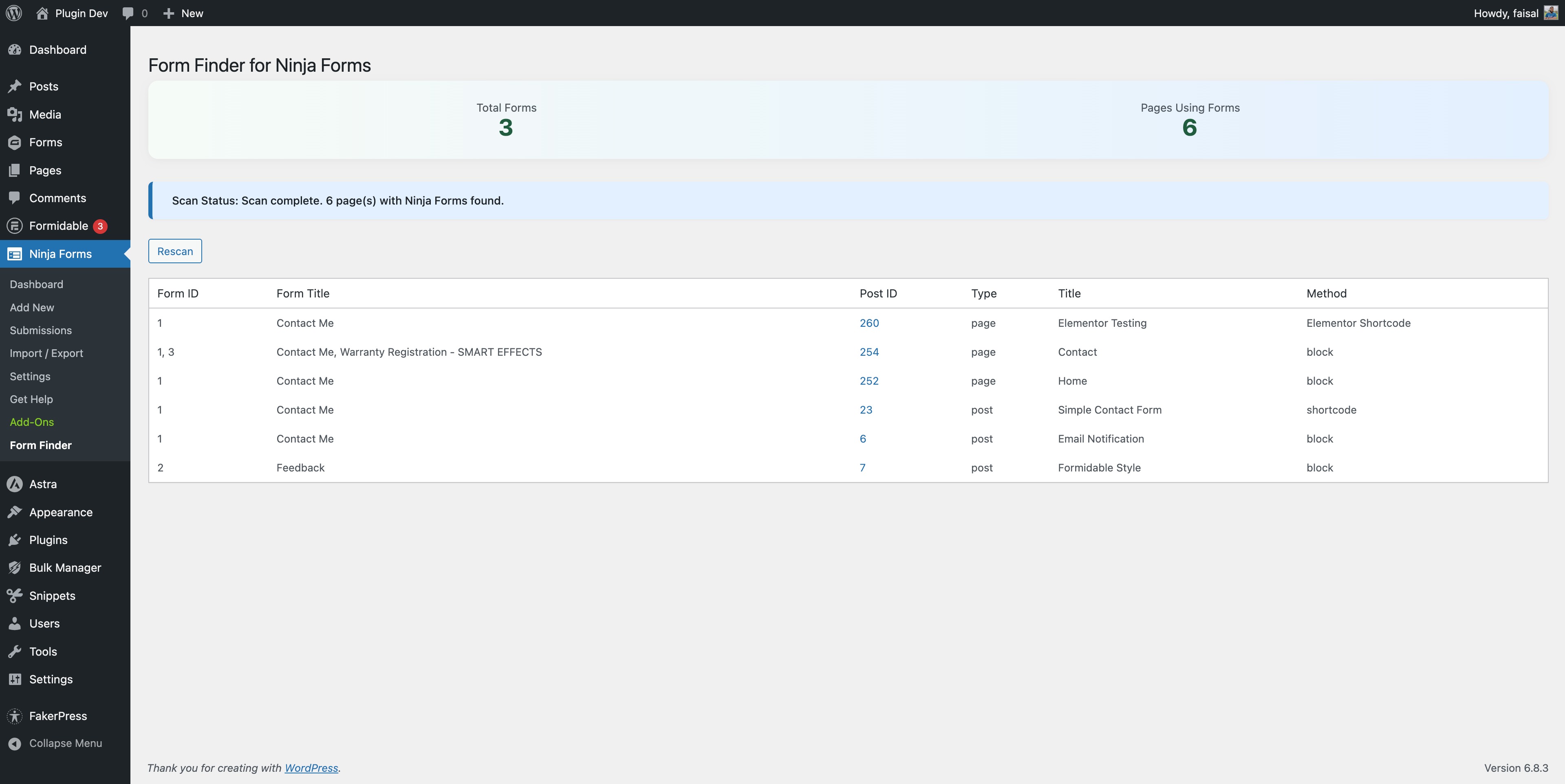Screen dimensions: 1565x784
Task: Open Plugin Dev home icon link
Action: [x=42, y=13]
